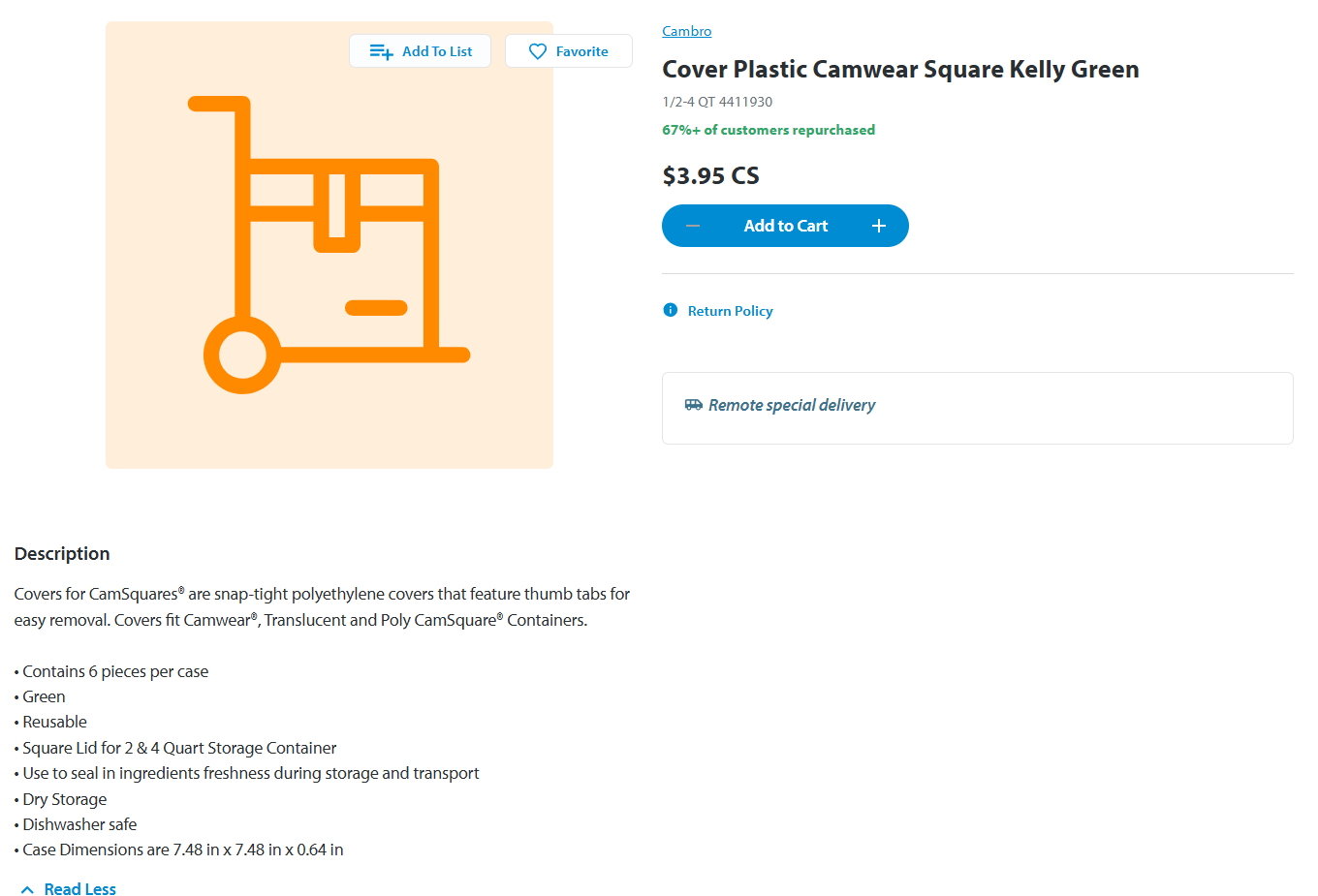This screenshot has width=1318, height=896.
Task: Open the Return Policy link
Action: pyautogui.click(x=730, y=311)
